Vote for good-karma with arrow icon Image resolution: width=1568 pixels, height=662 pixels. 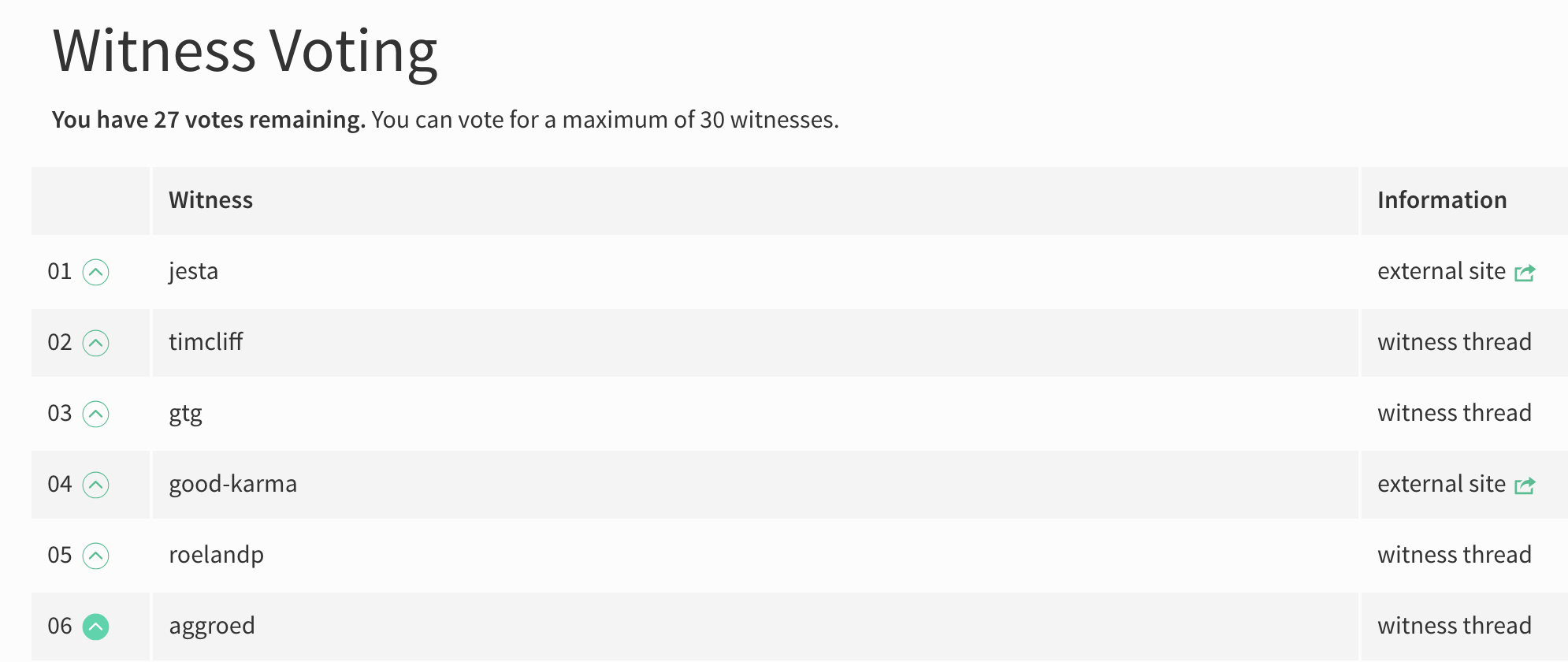95,485
